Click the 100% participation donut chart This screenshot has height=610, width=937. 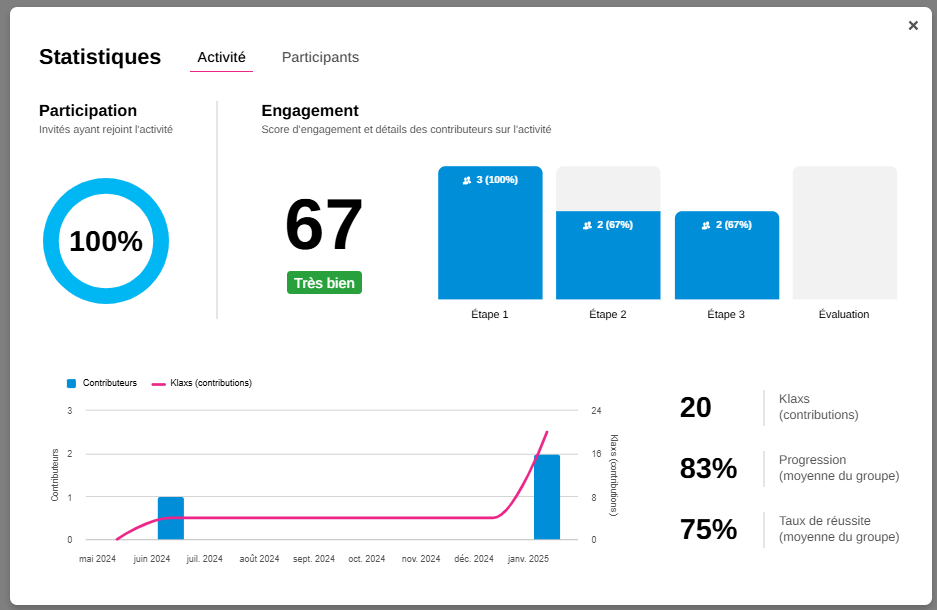(x=106, y=241)
